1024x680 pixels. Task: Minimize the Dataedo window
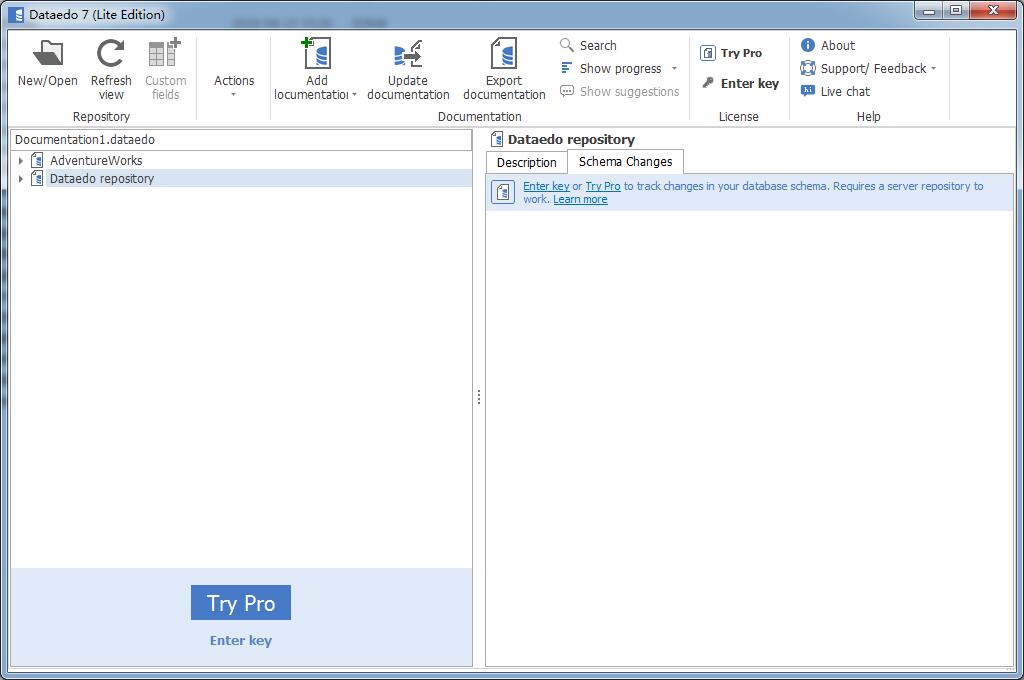coord(929,11)
